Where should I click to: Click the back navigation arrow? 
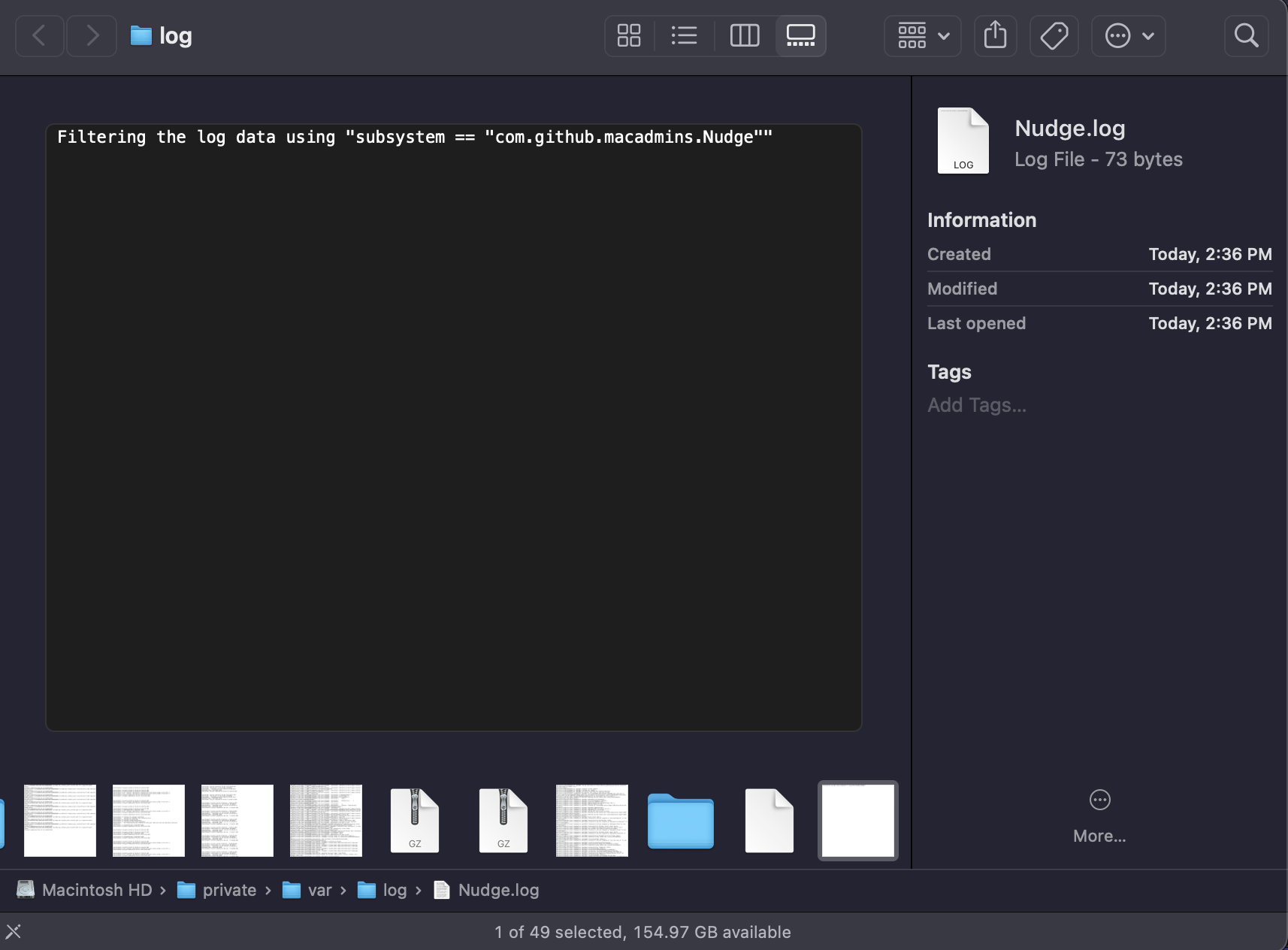tap(39, 35)
